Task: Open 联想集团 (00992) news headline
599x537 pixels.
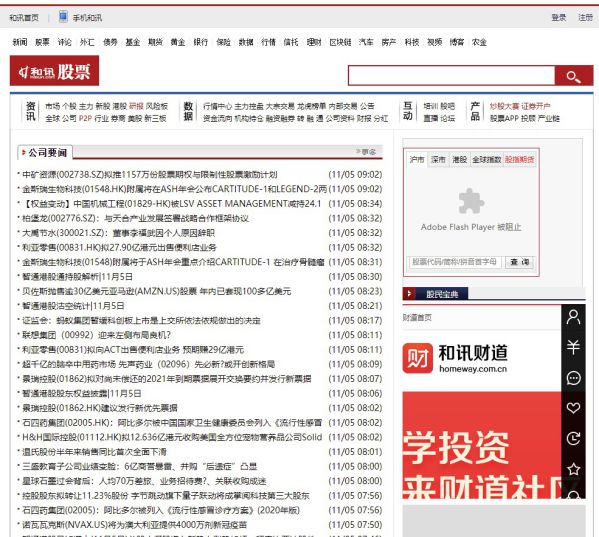Action: tap(96, 335)
